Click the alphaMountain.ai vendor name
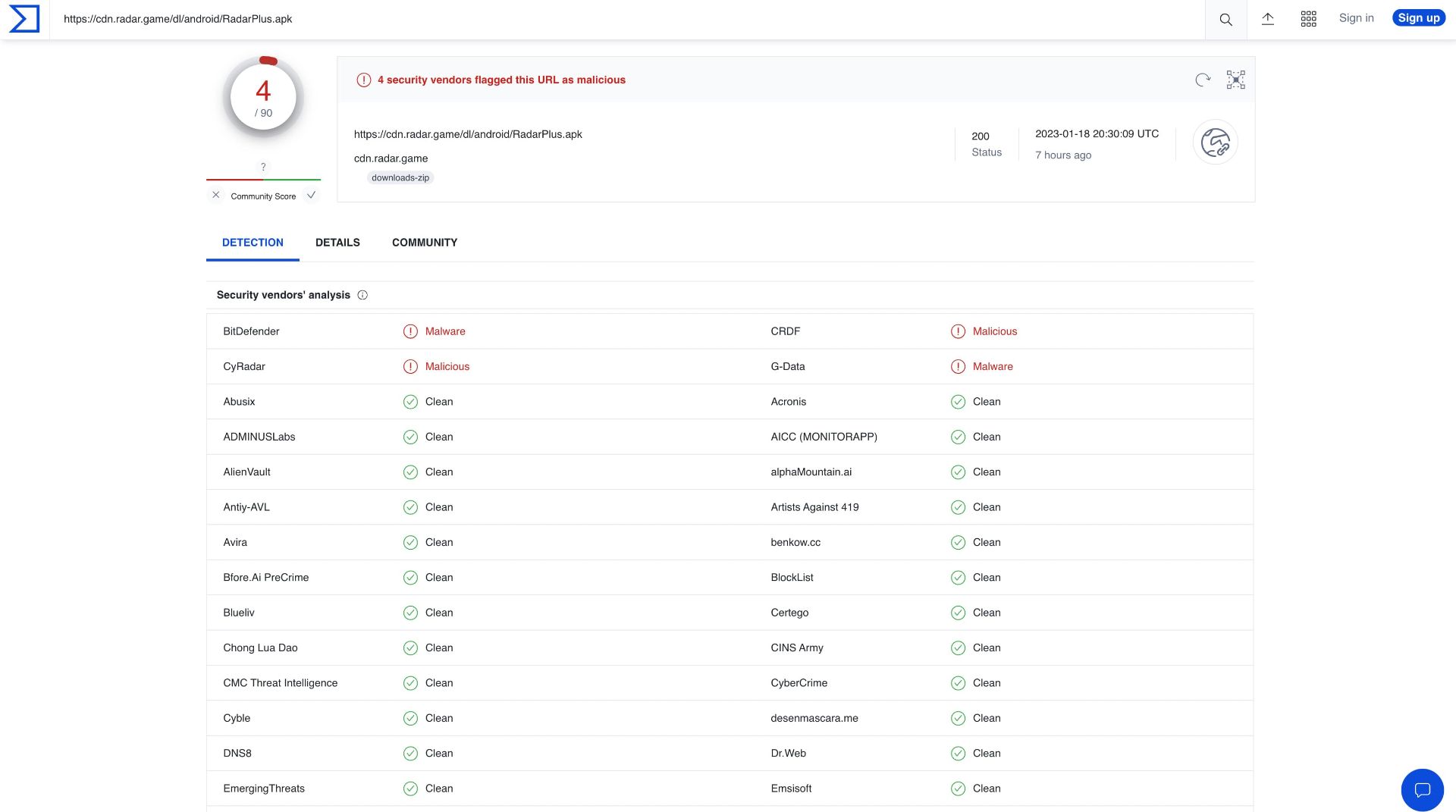 coord(811,472)
